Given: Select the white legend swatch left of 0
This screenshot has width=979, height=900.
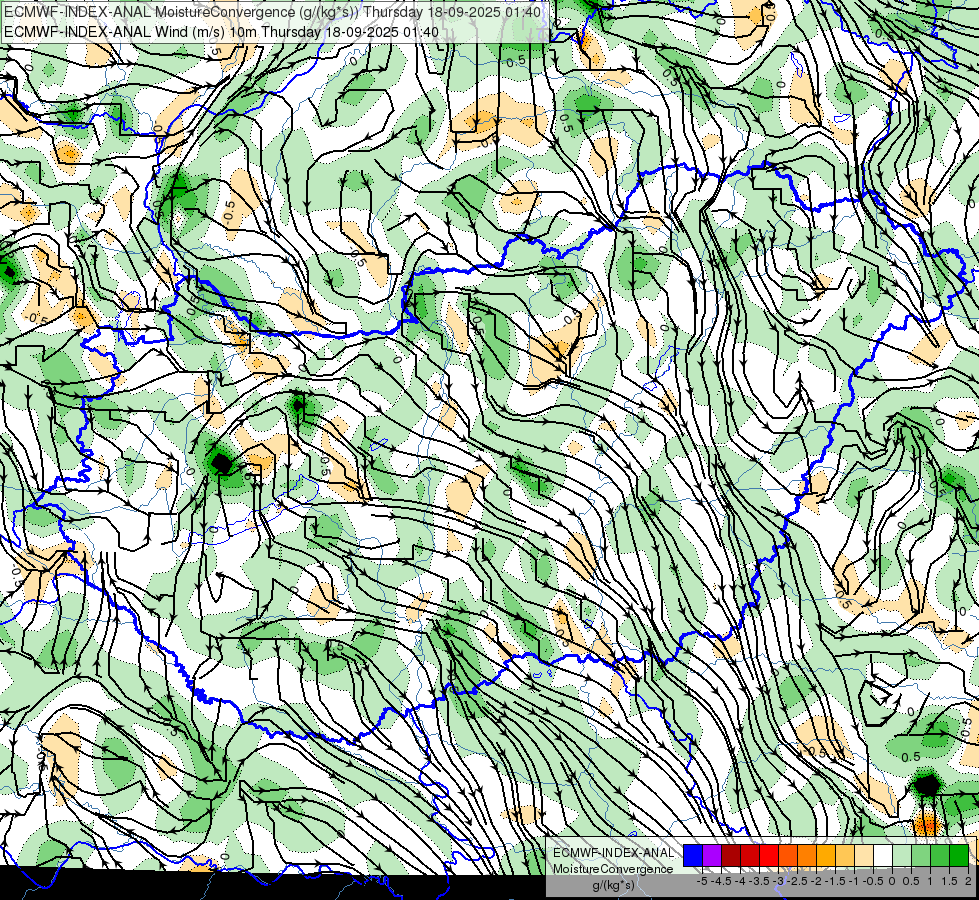Looking at the screenshot, I should pyautogui.click(x=882, y=856).
